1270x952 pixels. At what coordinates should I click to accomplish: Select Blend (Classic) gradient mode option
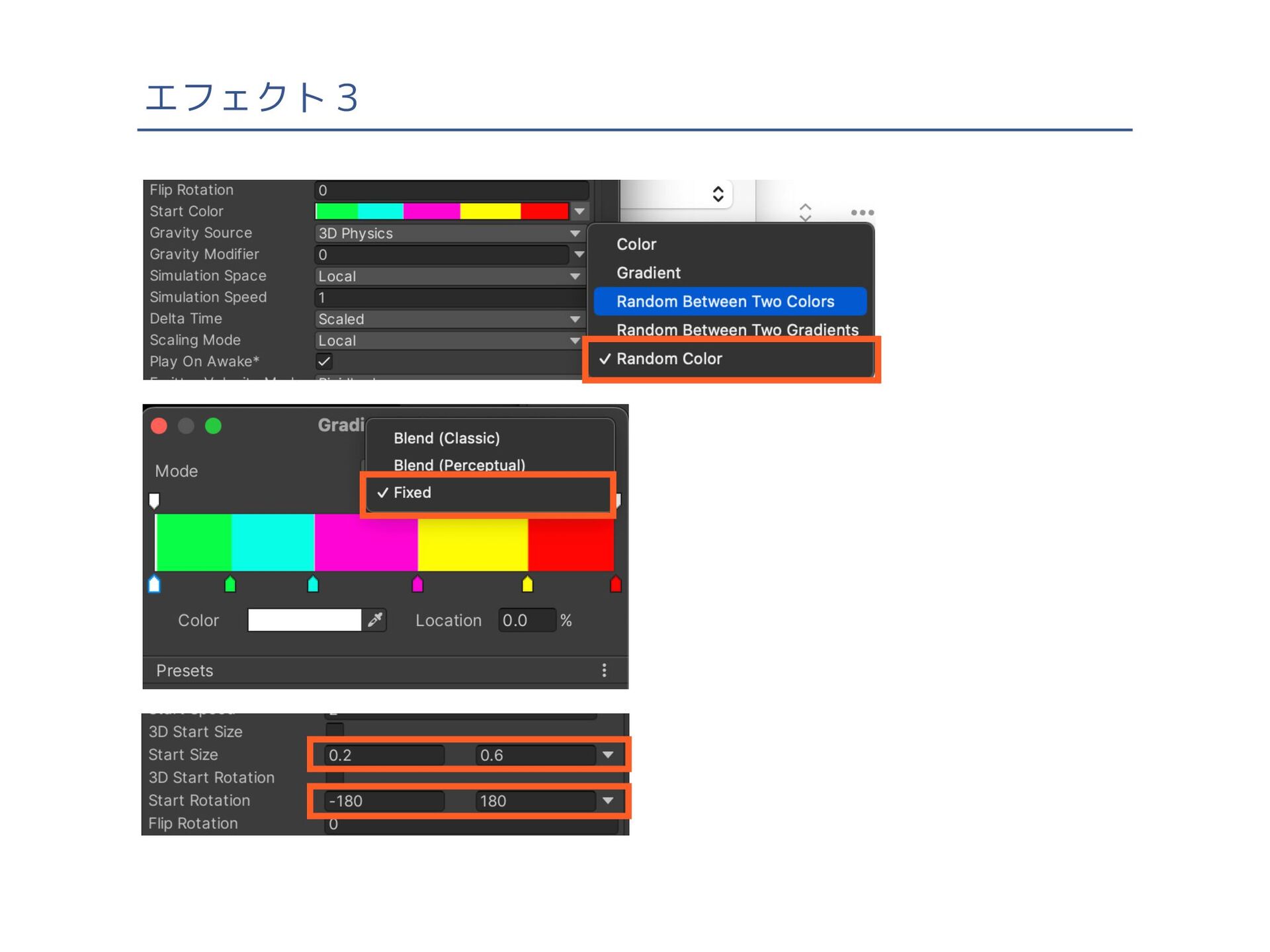pyautogui.click(x=446, y=438)
